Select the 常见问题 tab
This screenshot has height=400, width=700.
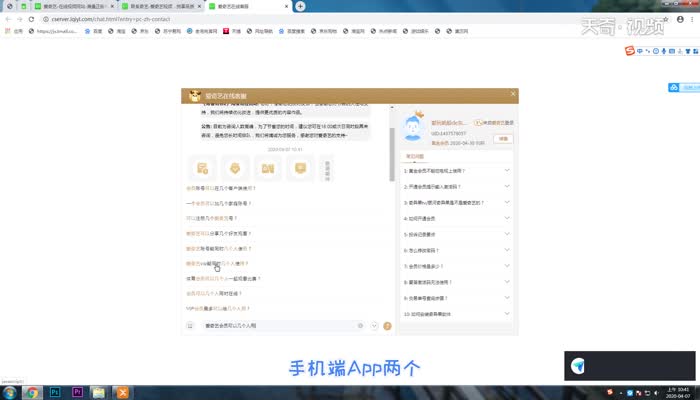click(x=415, y=156)
